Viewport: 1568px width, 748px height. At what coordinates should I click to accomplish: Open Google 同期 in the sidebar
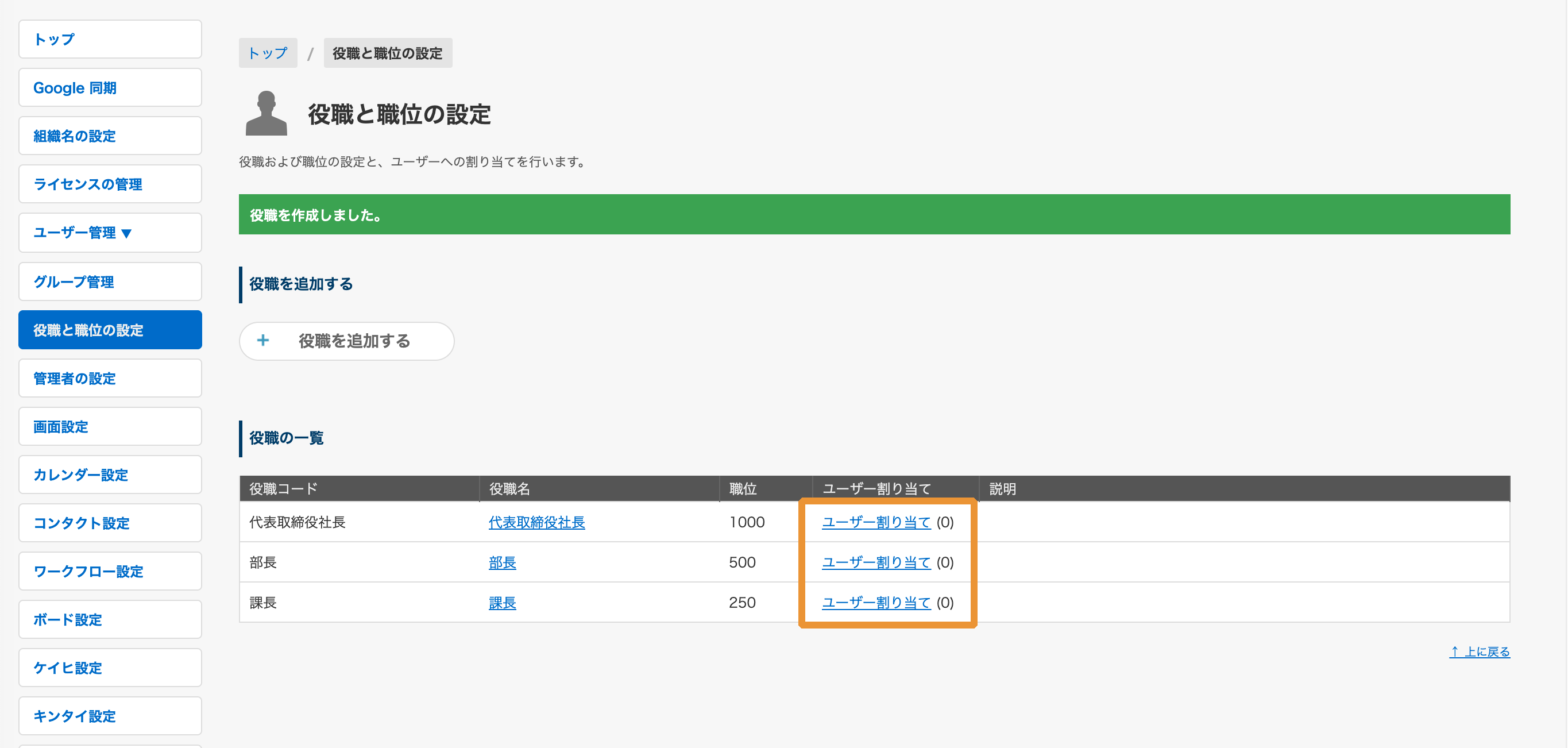click(x=110, y=88)
